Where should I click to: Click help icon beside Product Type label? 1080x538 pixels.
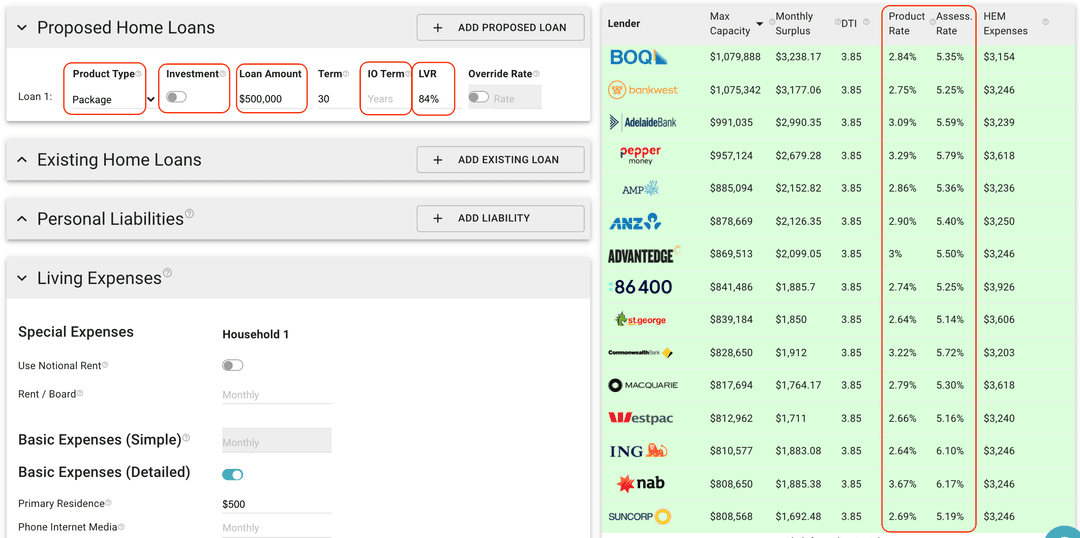(x=138, y=73)
